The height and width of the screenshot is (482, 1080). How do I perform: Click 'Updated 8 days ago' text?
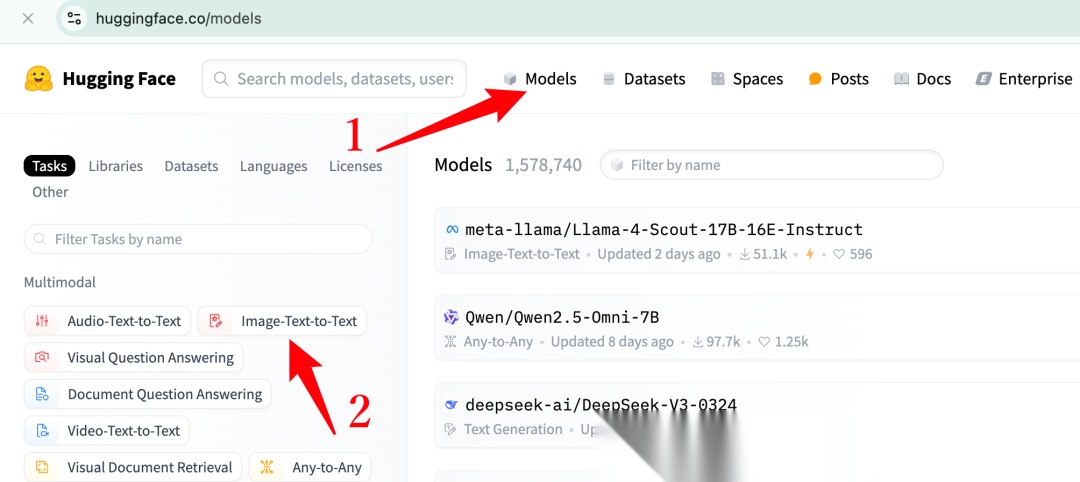612,342
